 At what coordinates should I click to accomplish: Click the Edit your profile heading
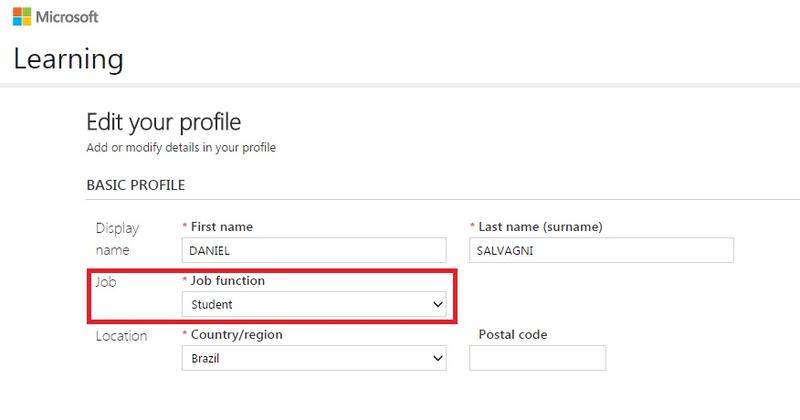pos(164,123)
